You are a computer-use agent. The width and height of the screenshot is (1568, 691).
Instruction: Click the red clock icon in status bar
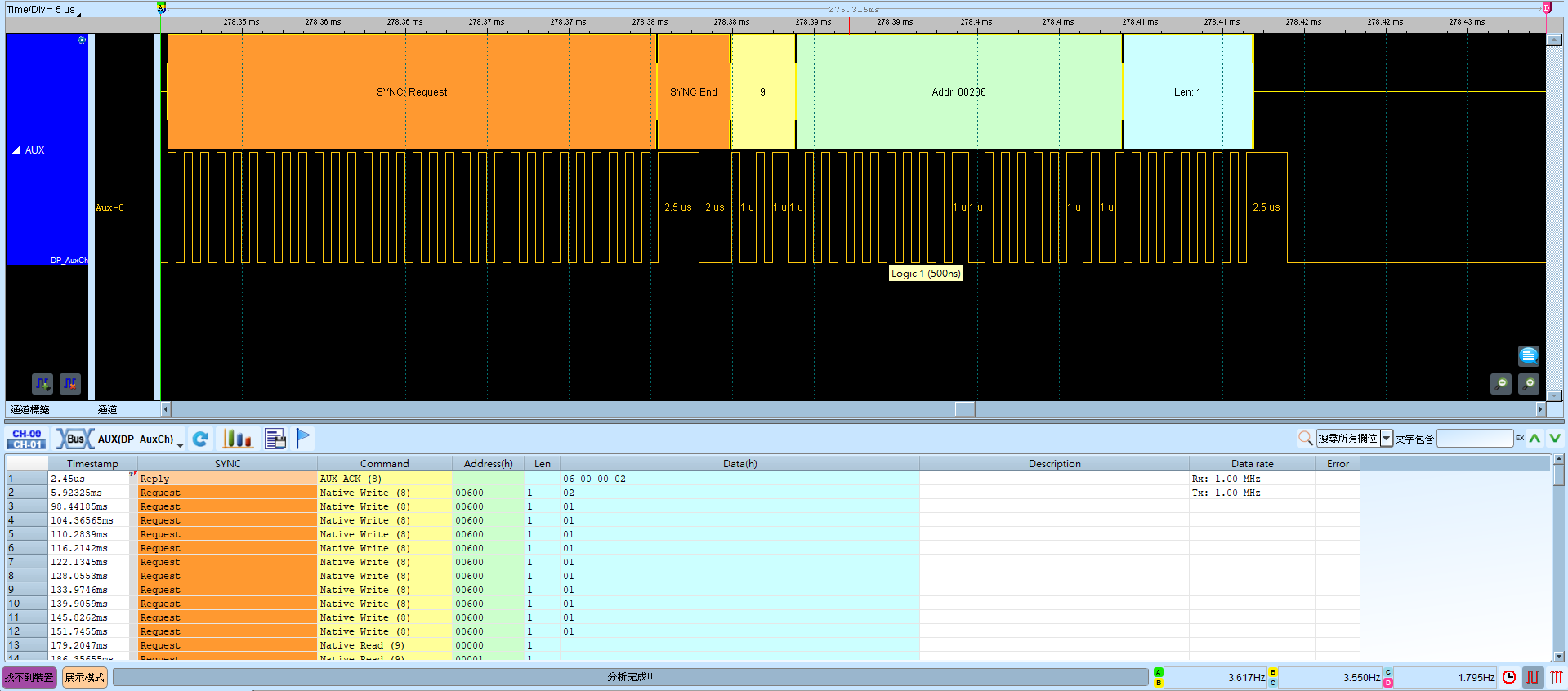pos(1509,677)
